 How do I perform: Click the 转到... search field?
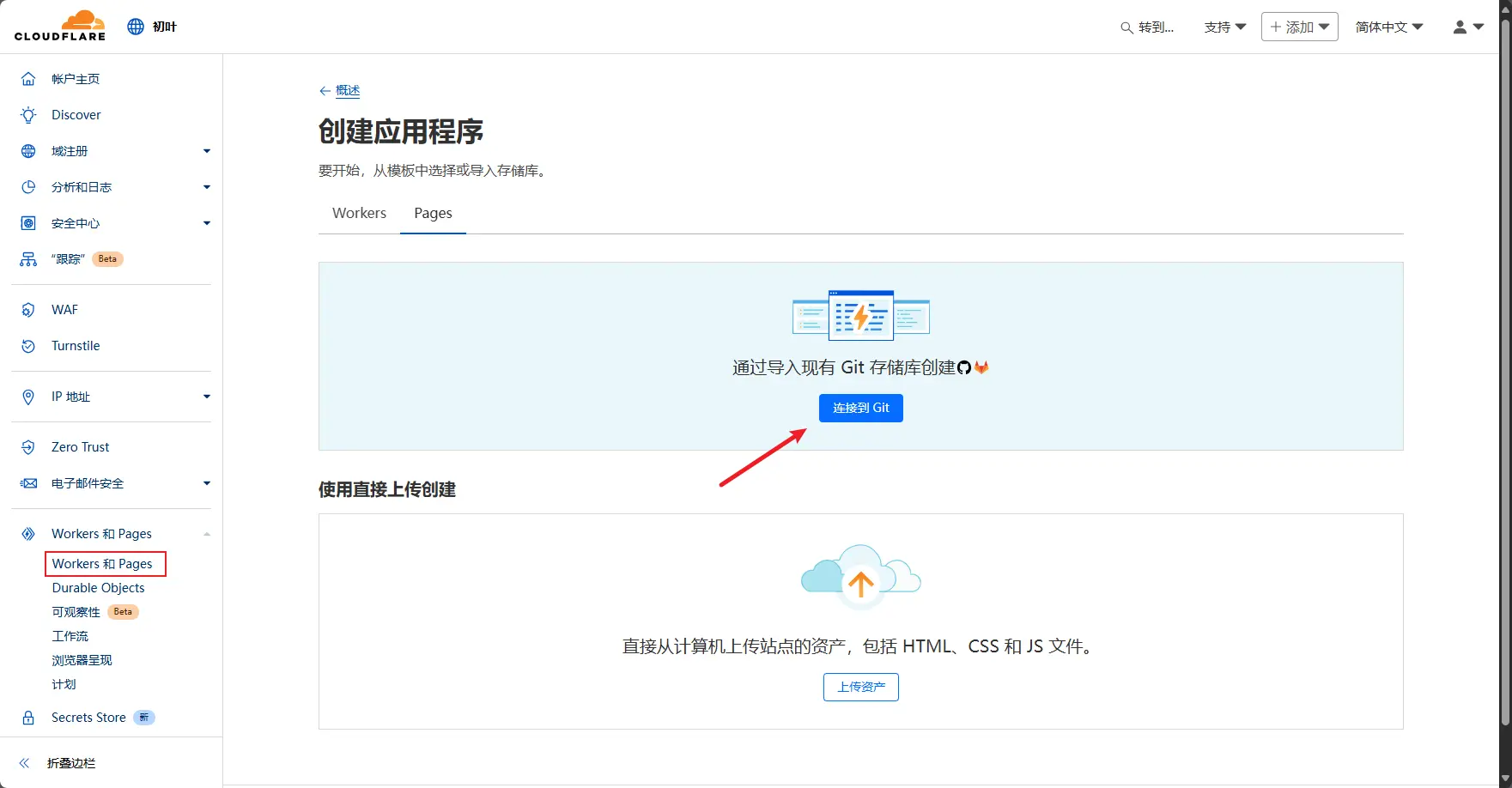point(1147,27)
